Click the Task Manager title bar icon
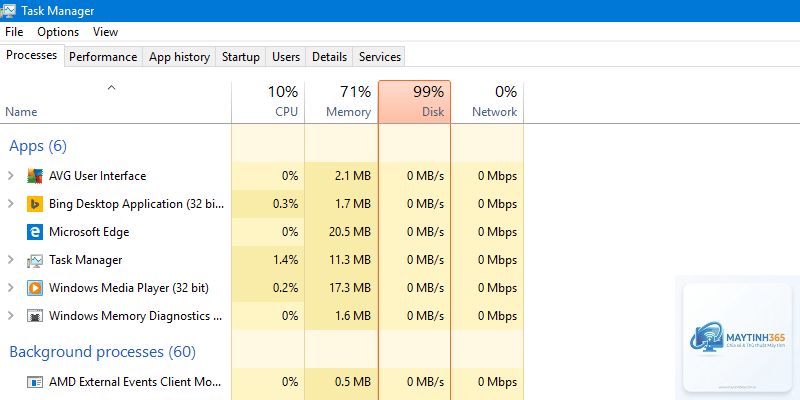 (8, 11)
